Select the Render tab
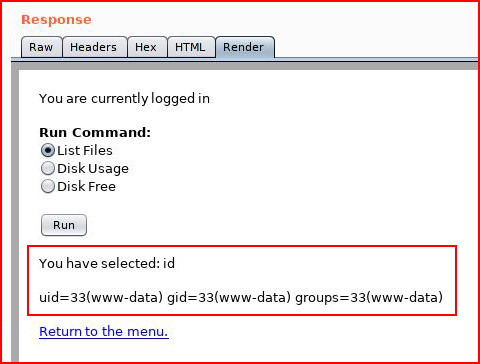This screenshot has width=480, height=364. (245, 47)
